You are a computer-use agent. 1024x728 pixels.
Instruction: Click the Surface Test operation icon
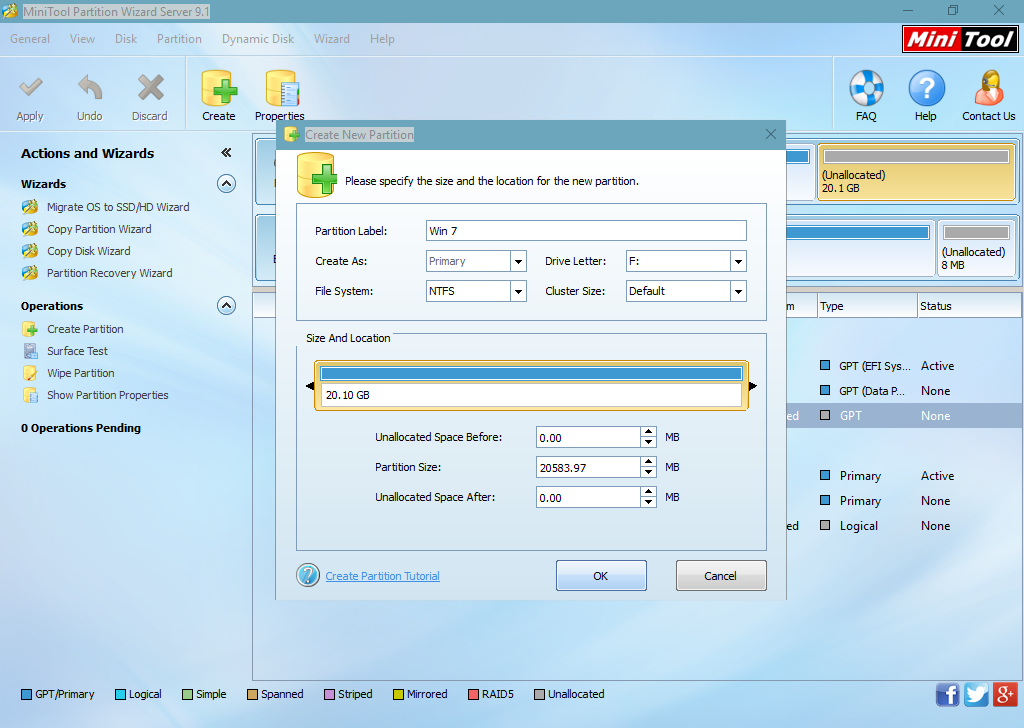(x=30, y=351)
